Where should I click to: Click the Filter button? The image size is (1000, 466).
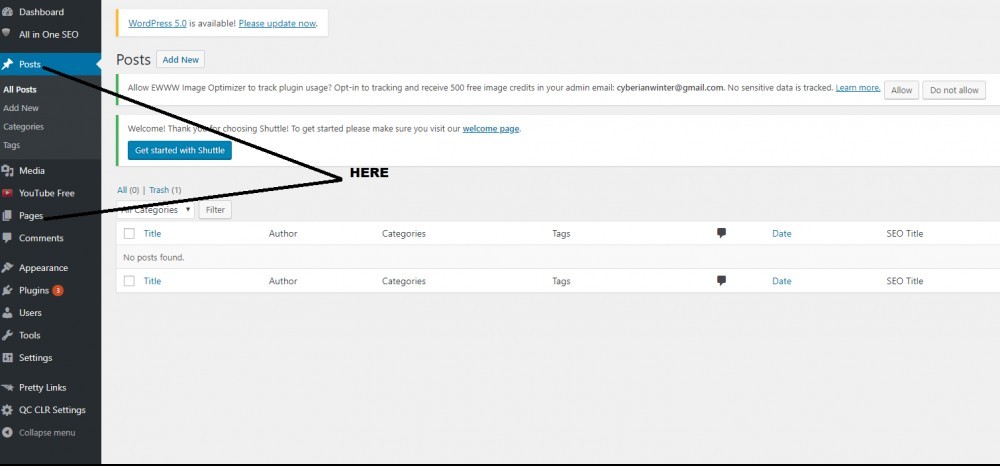click(x=215, y=210)
